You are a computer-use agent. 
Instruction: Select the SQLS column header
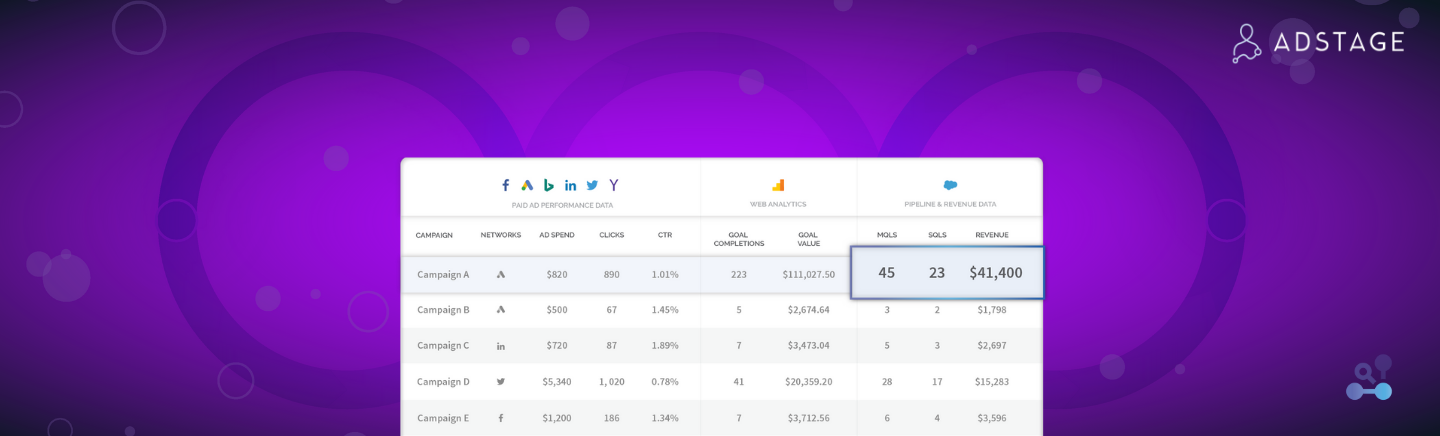[937, 235]
